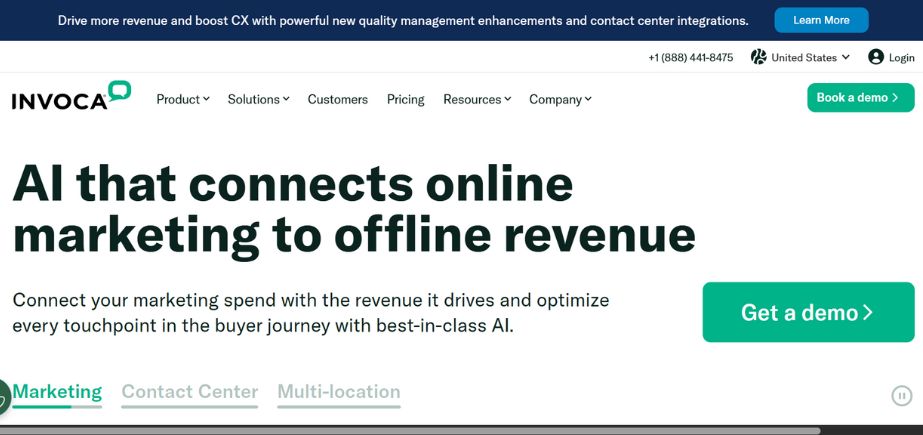The width and height of the screenshot is (923, 435).
Task: Open the Resources dropdown
Action: (x=477, y=99)
